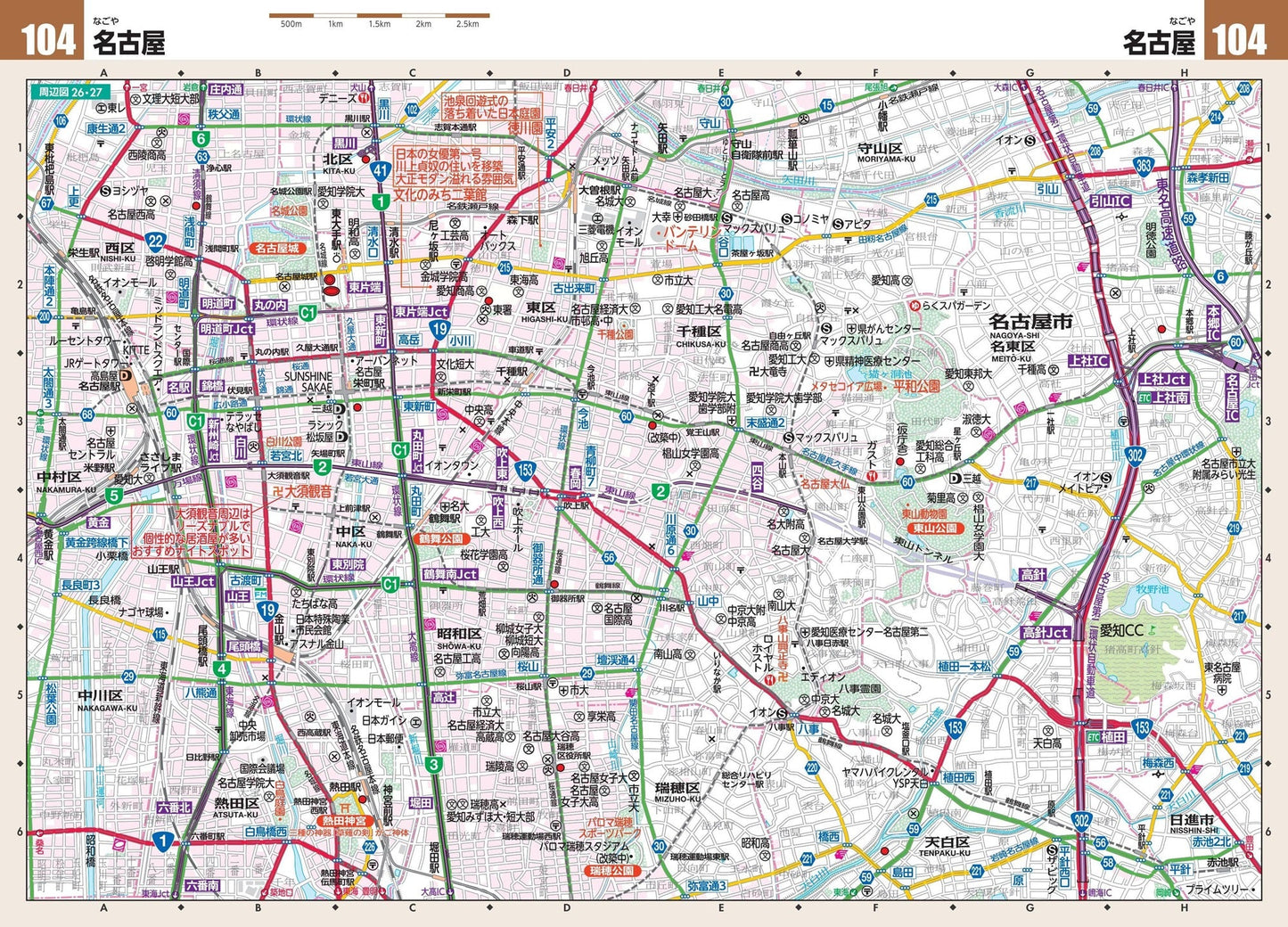The width and height of the screenshot is (1288, 927).
Task: Select the green circle 4 near 尾頭橋
Action: [x=222, y=668]
